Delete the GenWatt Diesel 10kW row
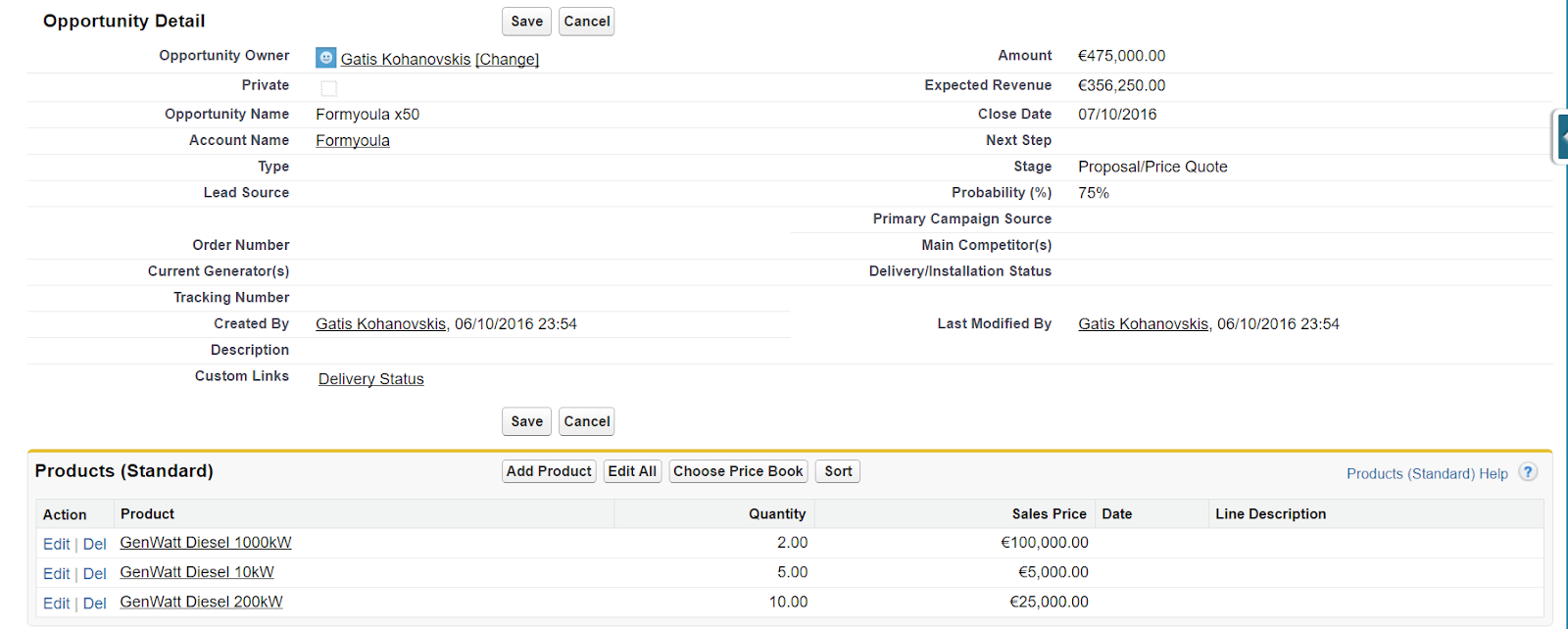This screenshot has height=629, width=1568. 95,574
